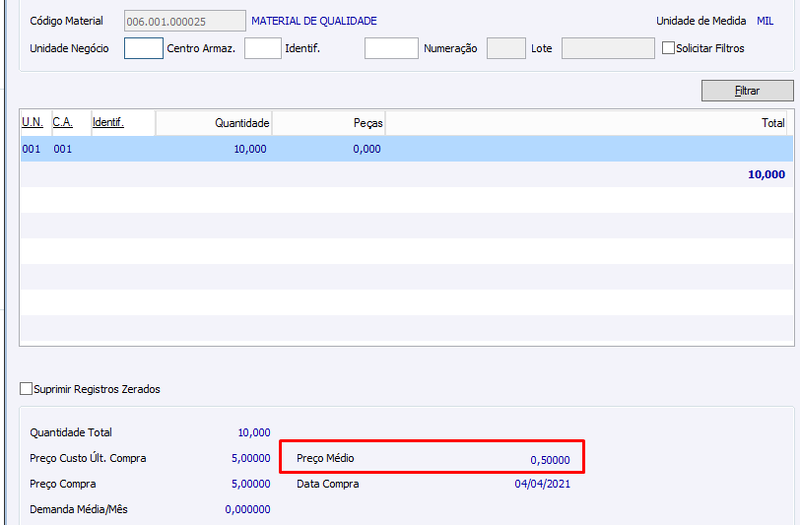Click the Código Material field
The image size is (800, 525).
point(185,21)
